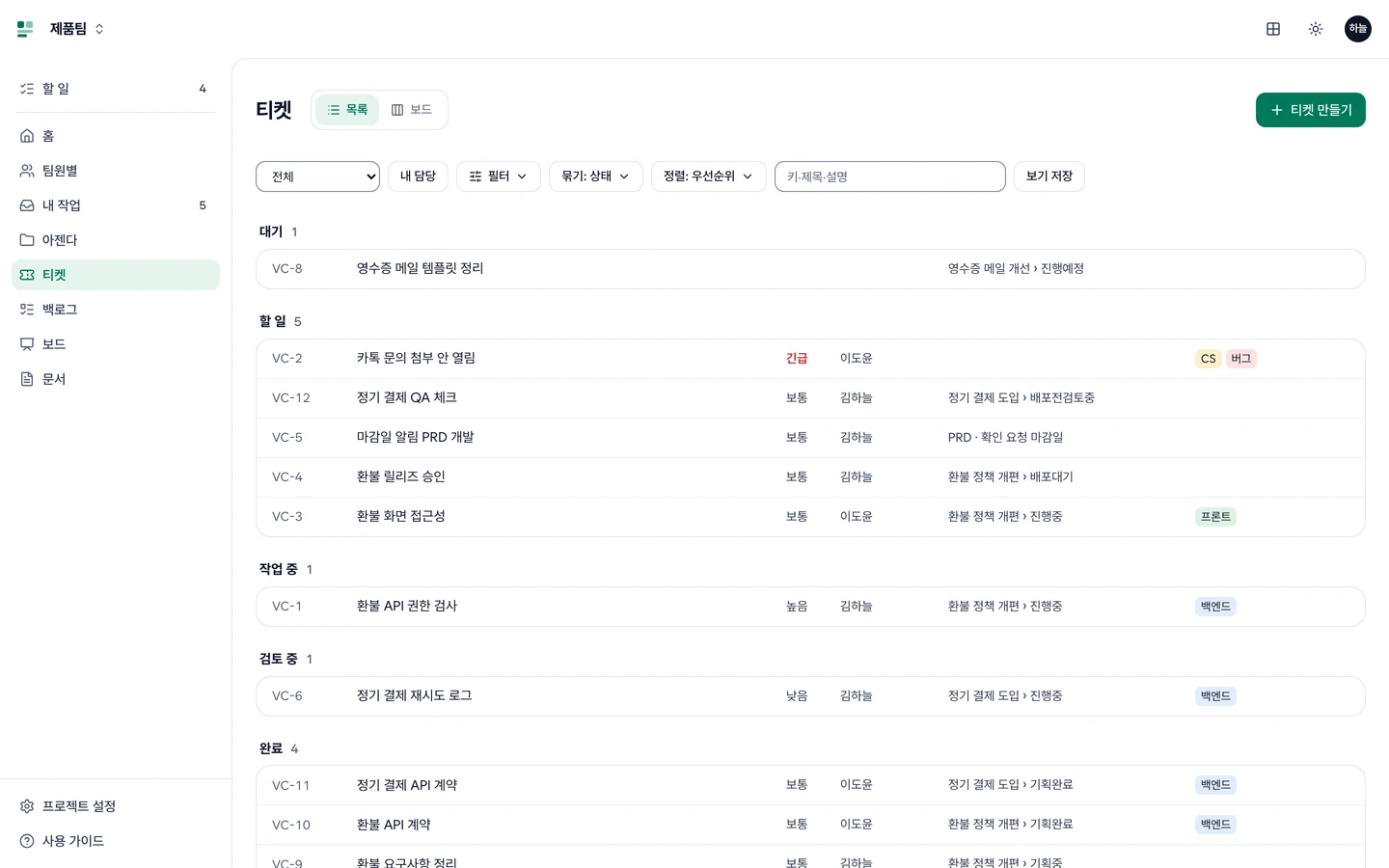
Task: Click the 백로그 list icon
Action: [x=27, y=310]
